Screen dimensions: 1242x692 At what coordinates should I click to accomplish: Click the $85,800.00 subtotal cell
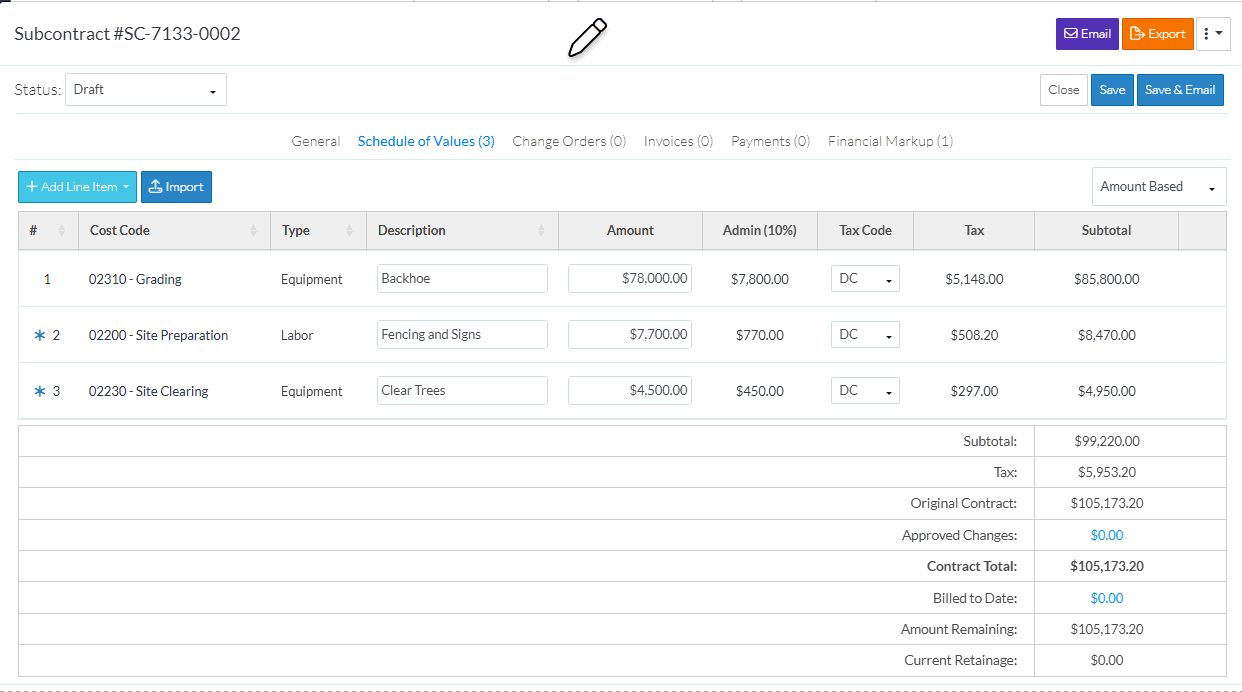point(1106,280)
